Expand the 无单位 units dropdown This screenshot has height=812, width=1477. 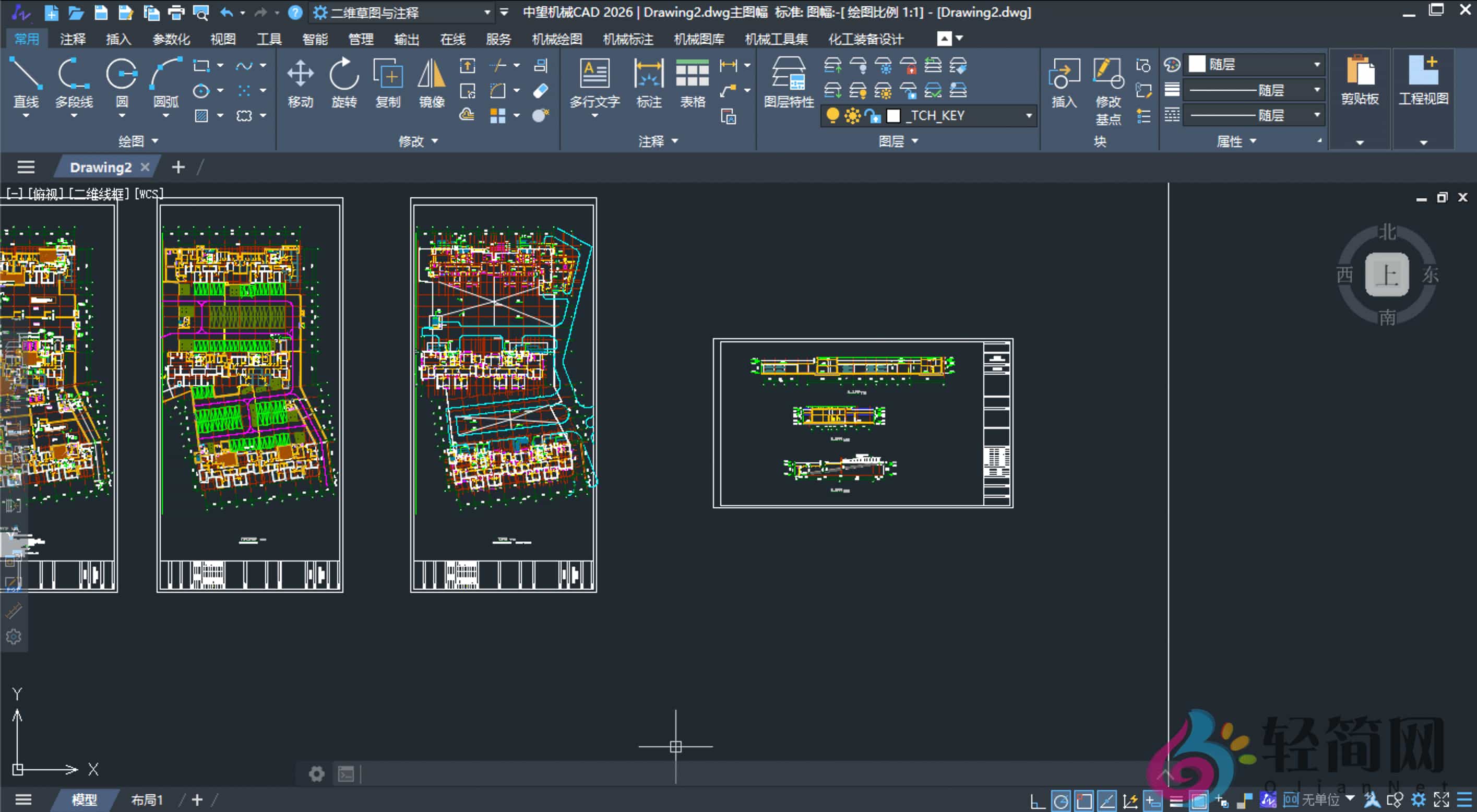click(x=1350, y=798)
